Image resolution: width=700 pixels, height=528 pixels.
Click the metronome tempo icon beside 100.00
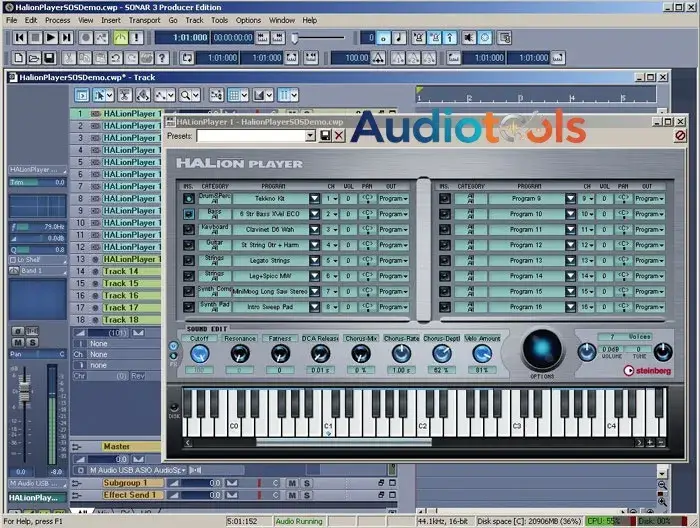point(379,58)
